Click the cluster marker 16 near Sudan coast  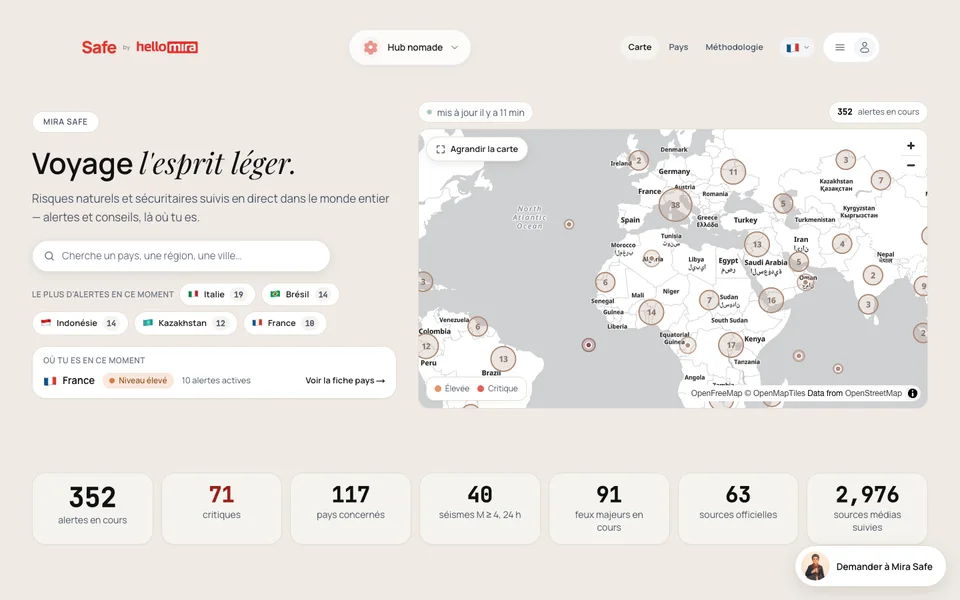771,300
